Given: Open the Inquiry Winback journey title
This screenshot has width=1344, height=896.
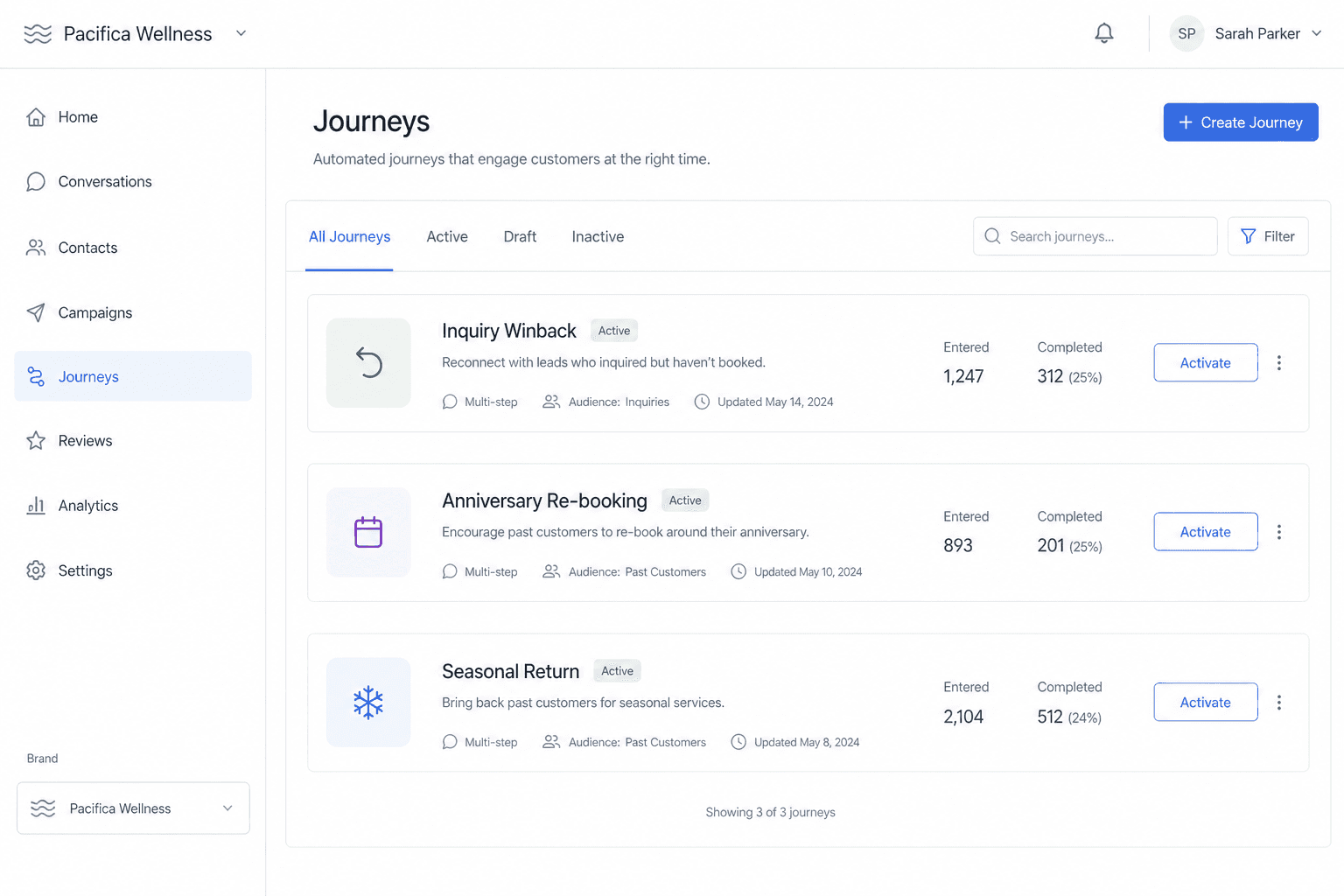Looking at the screenshot, I should (x=509, y=331).
